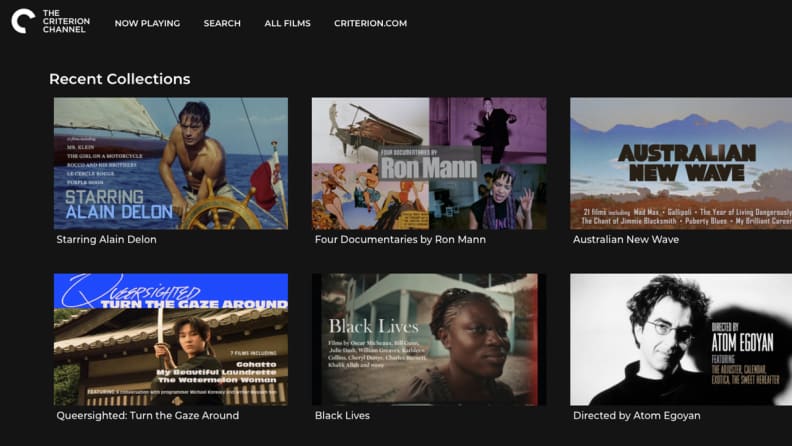This screenshot has height=446, width=792.
Task: Open Starring Alain Delon collection thumbnail
Action: pyautogui.click(x=171, y=163)
